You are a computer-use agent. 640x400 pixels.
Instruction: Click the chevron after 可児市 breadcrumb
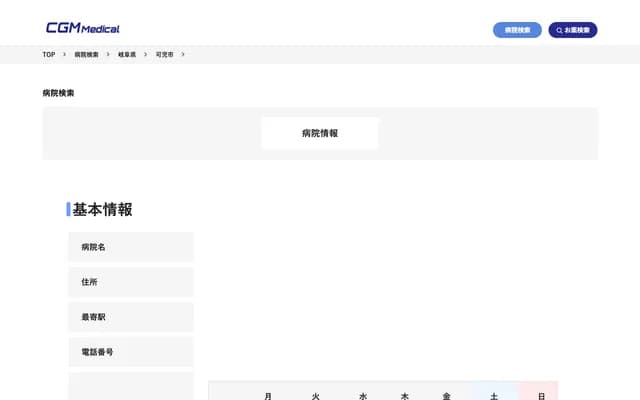pyautogui.click(x=183, y=54)
